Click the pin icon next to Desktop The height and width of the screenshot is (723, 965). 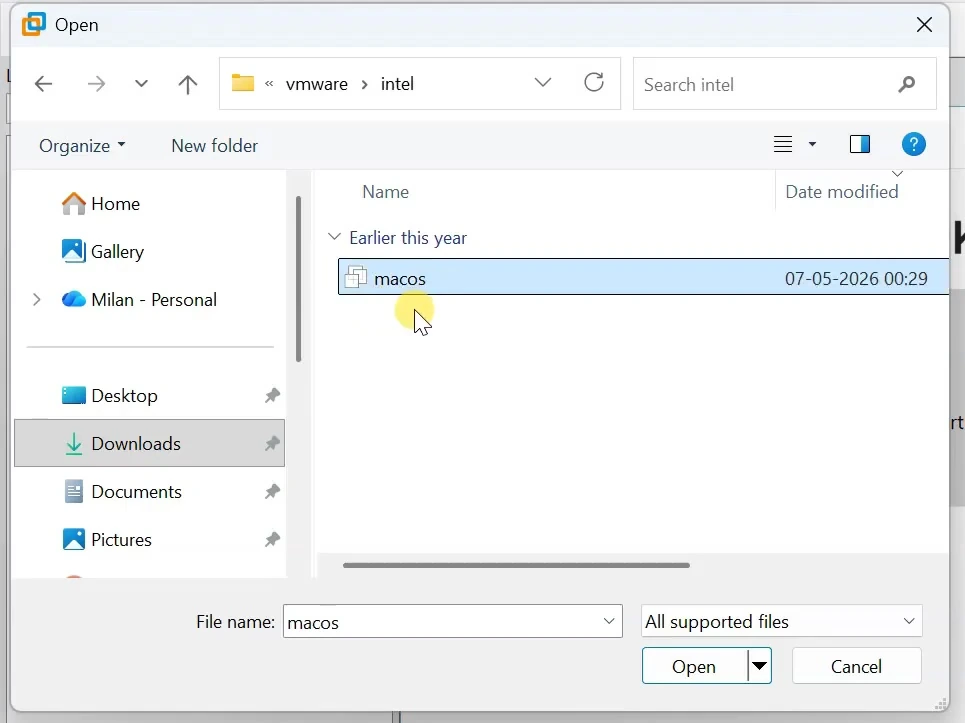pyautogui.click(x=272, y=396)
